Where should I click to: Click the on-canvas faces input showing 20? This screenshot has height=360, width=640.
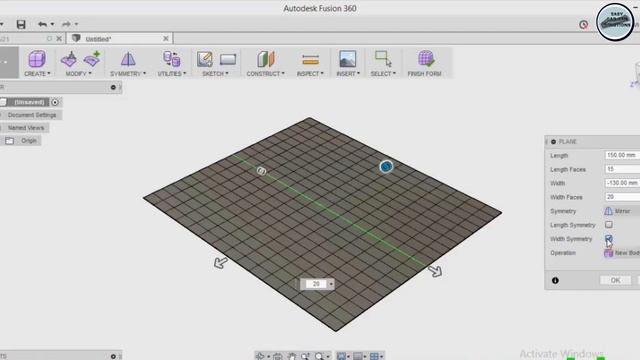[x=316, y=284]
